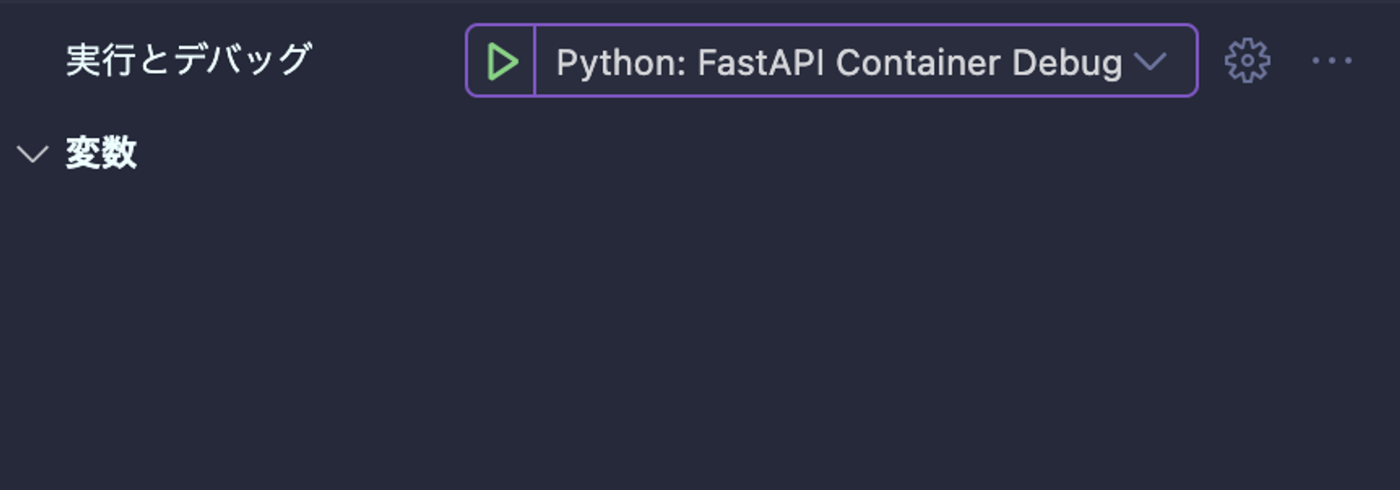Click the chevron arrow beside Container Debug

(x=1151, y=62)
